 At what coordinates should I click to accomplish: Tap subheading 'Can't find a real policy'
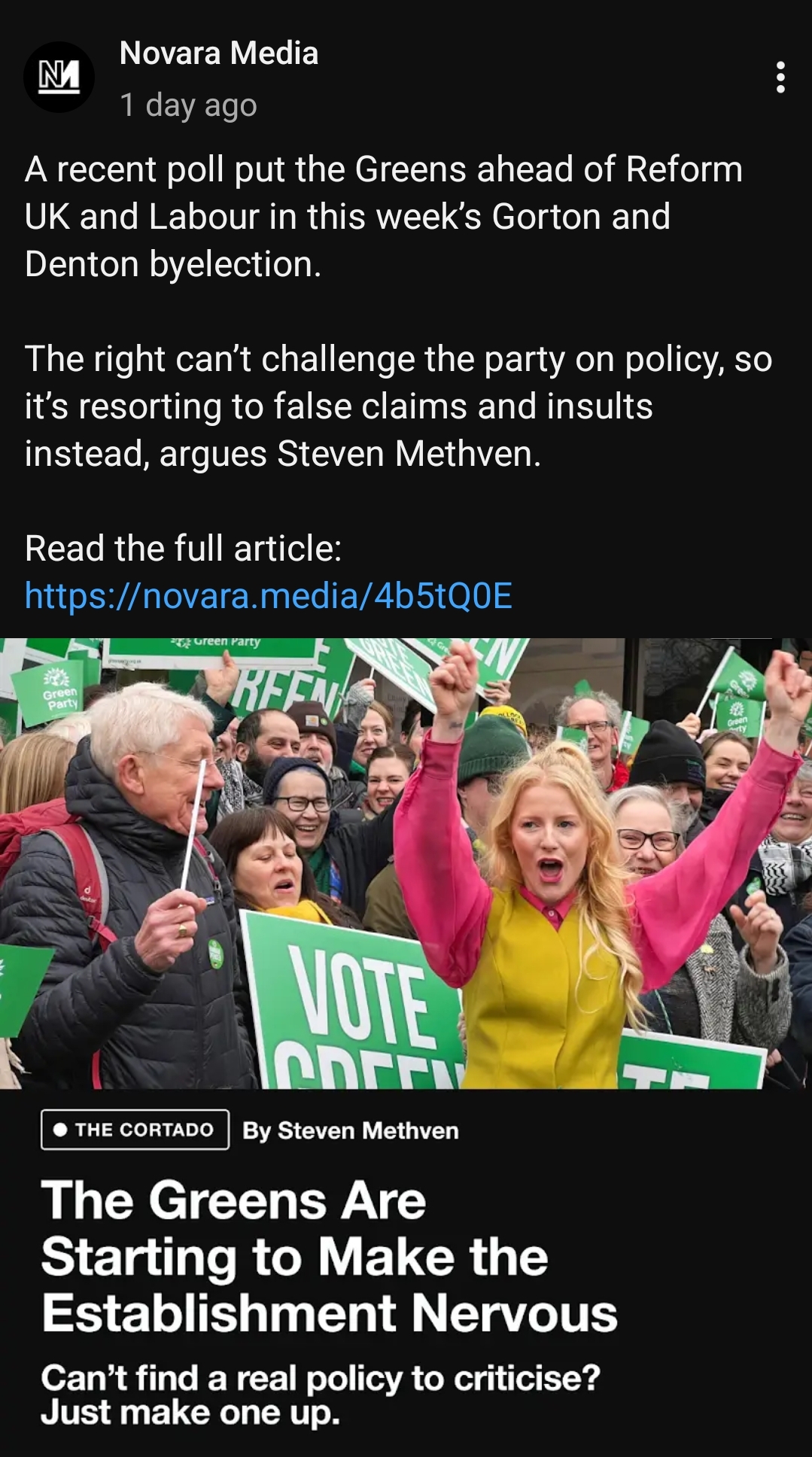click(321, 1395)
